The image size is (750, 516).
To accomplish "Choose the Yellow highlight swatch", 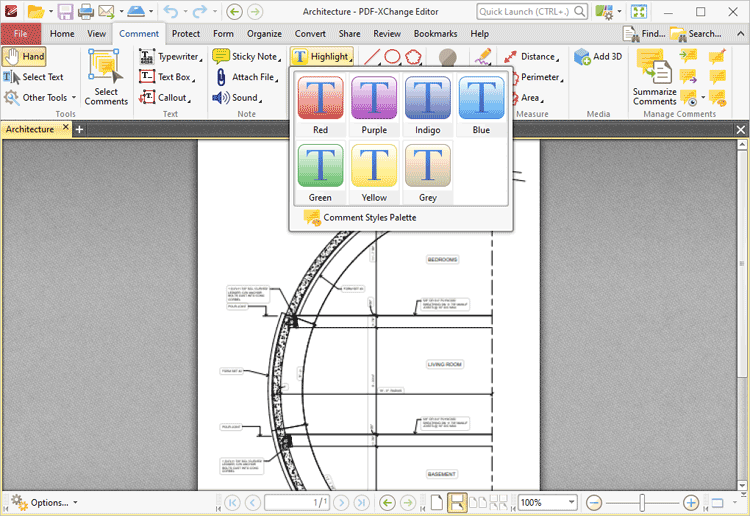I will pyautogui.click(x=374, y=172).
